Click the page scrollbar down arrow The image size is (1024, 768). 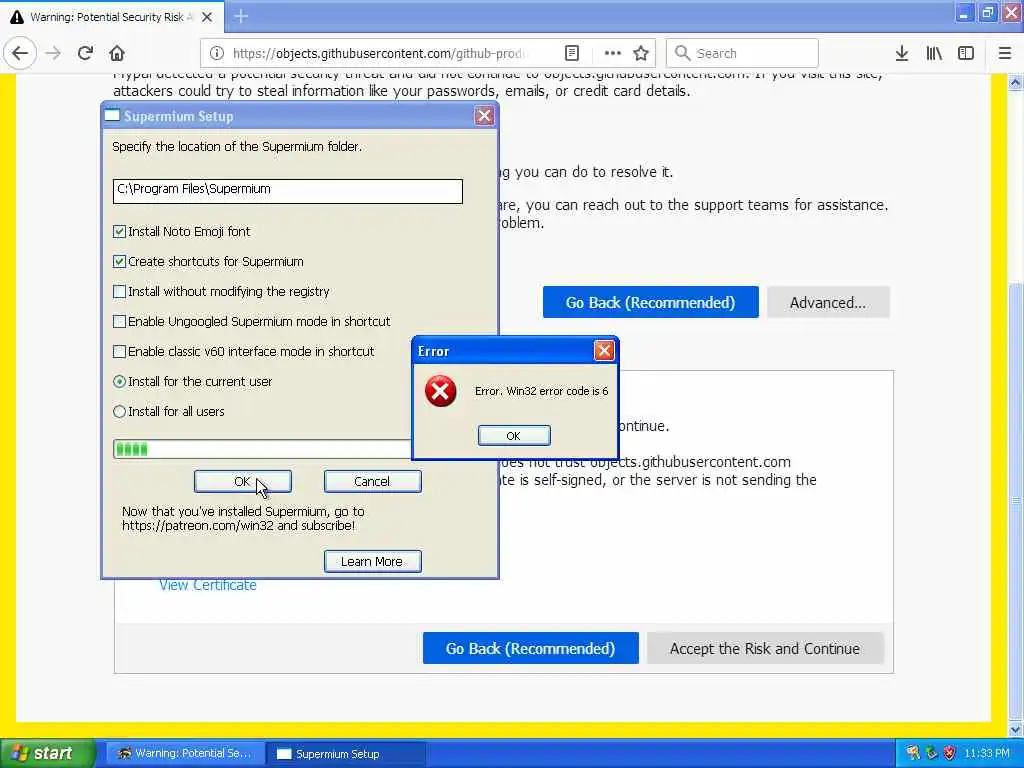1015,728
